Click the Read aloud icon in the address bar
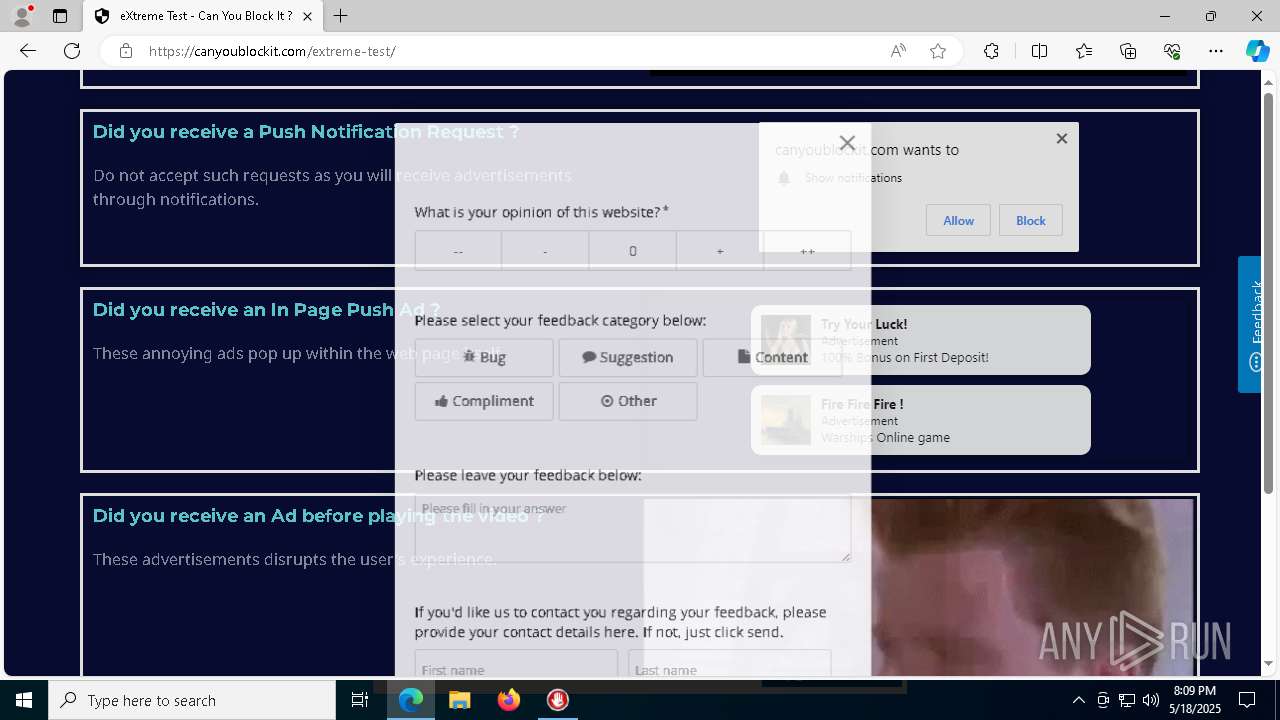 click(898, 51)
